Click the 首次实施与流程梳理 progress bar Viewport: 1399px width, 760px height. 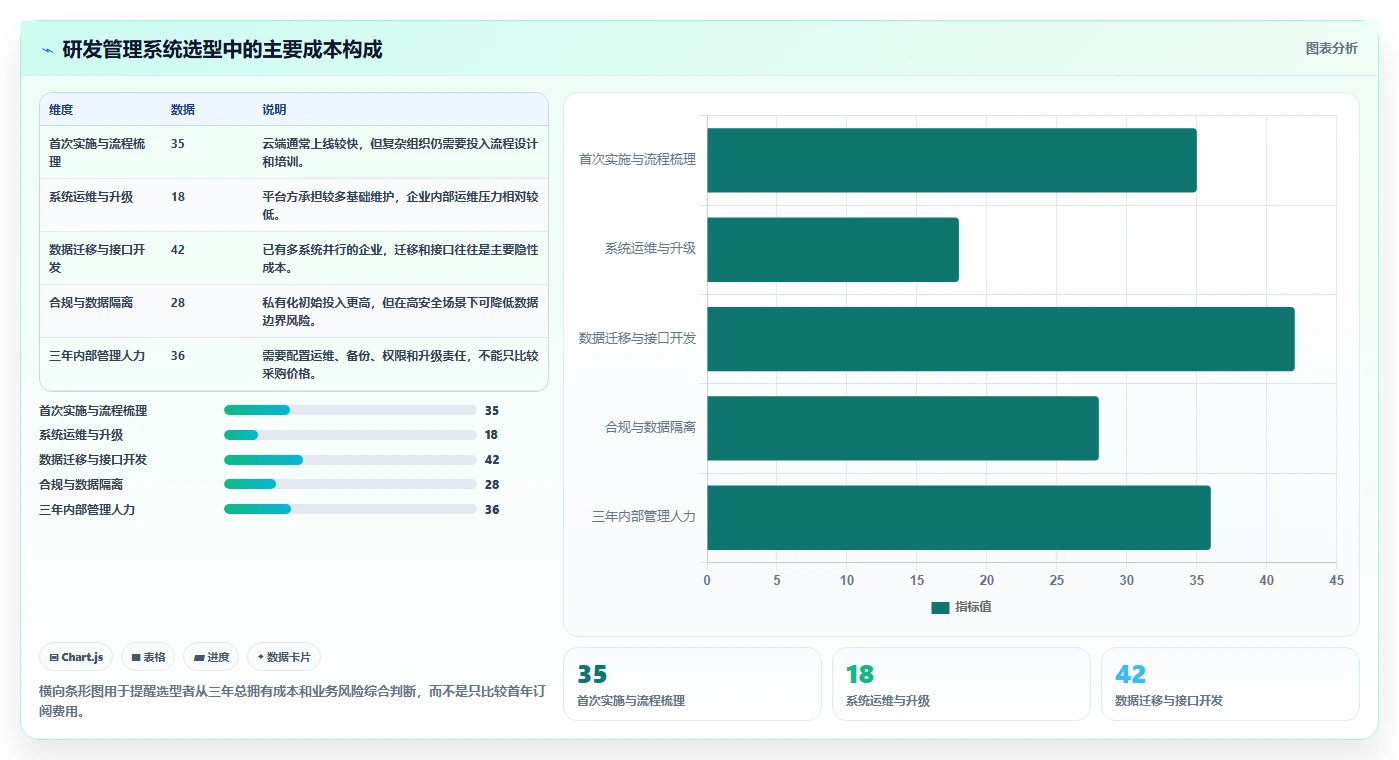point(350,410)
